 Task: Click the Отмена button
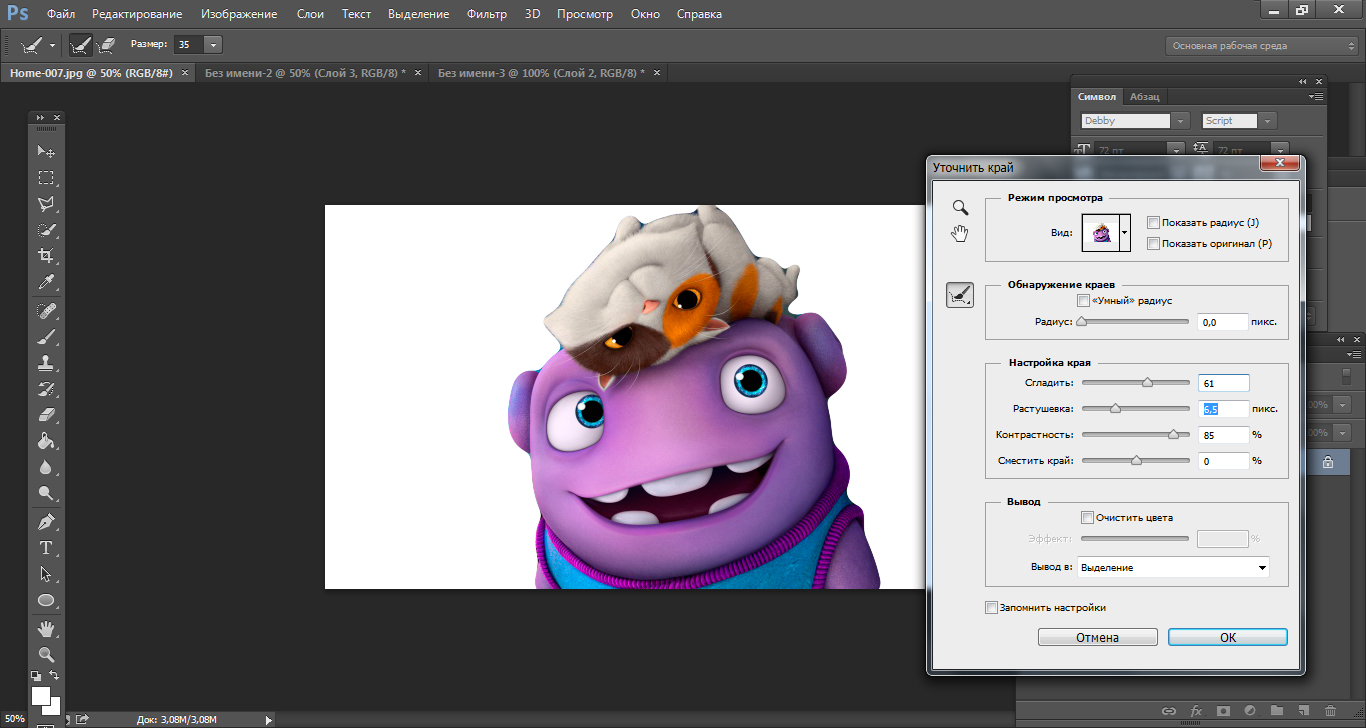(1097, 637)
